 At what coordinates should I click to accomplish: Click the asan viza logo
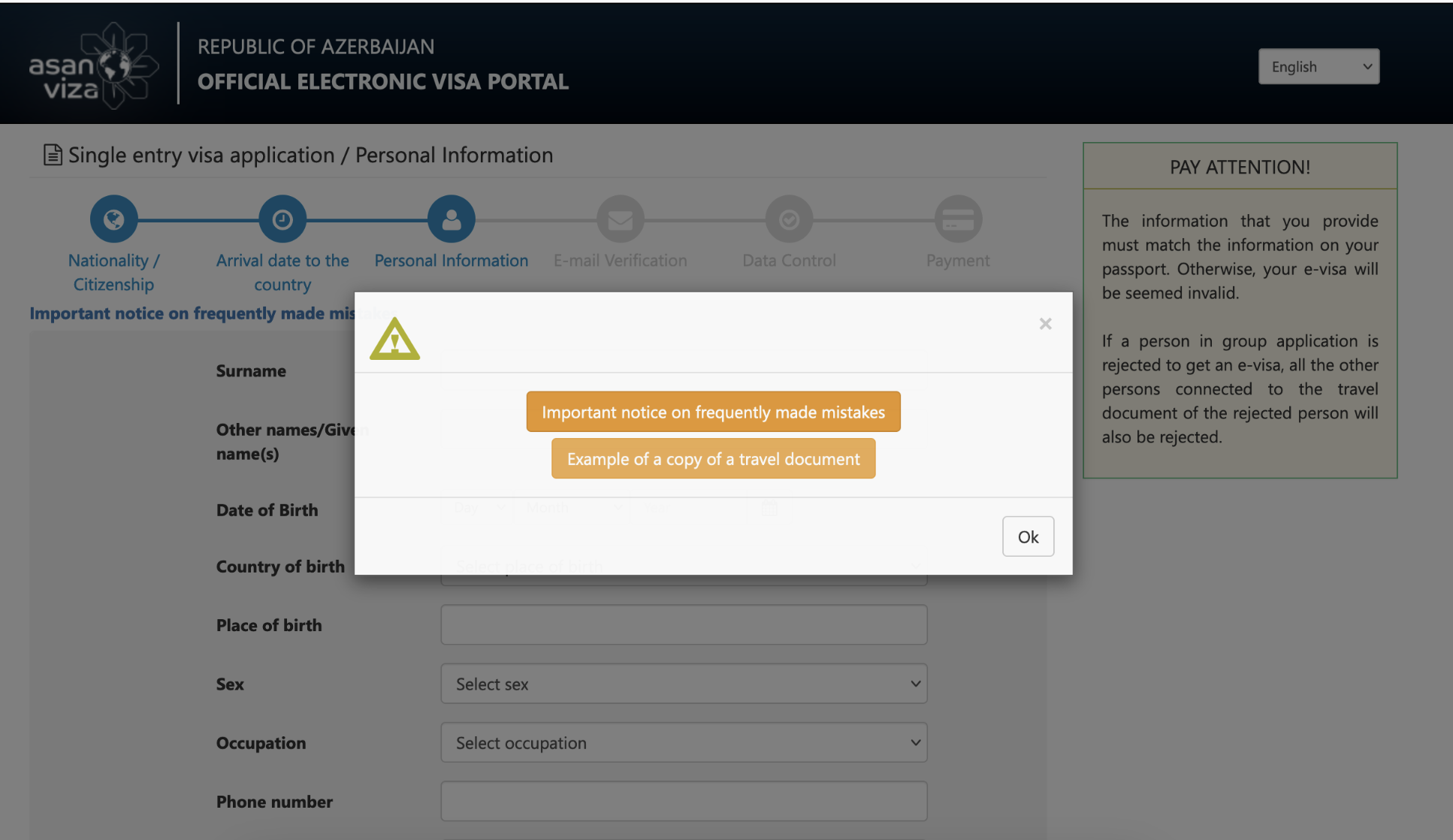click(92, 66)
